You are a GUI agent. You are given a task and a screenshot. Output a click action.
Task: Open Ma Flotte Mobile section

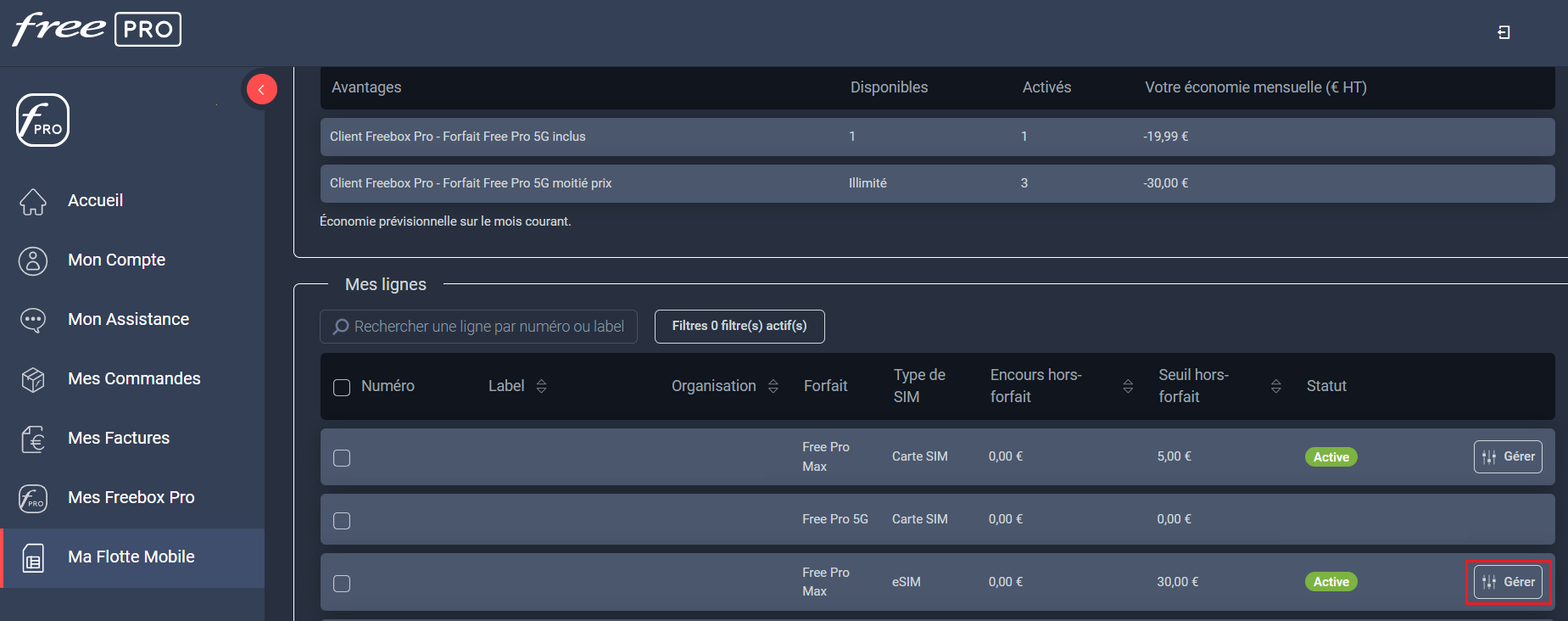pos(131,557)
